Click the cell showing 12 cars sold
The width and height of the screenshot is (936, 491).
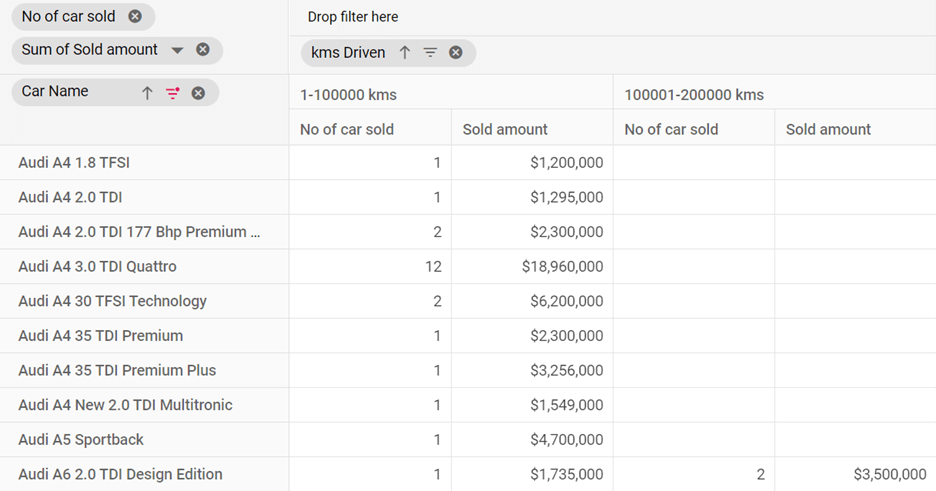pyautogui.click(x=370, y=266)
